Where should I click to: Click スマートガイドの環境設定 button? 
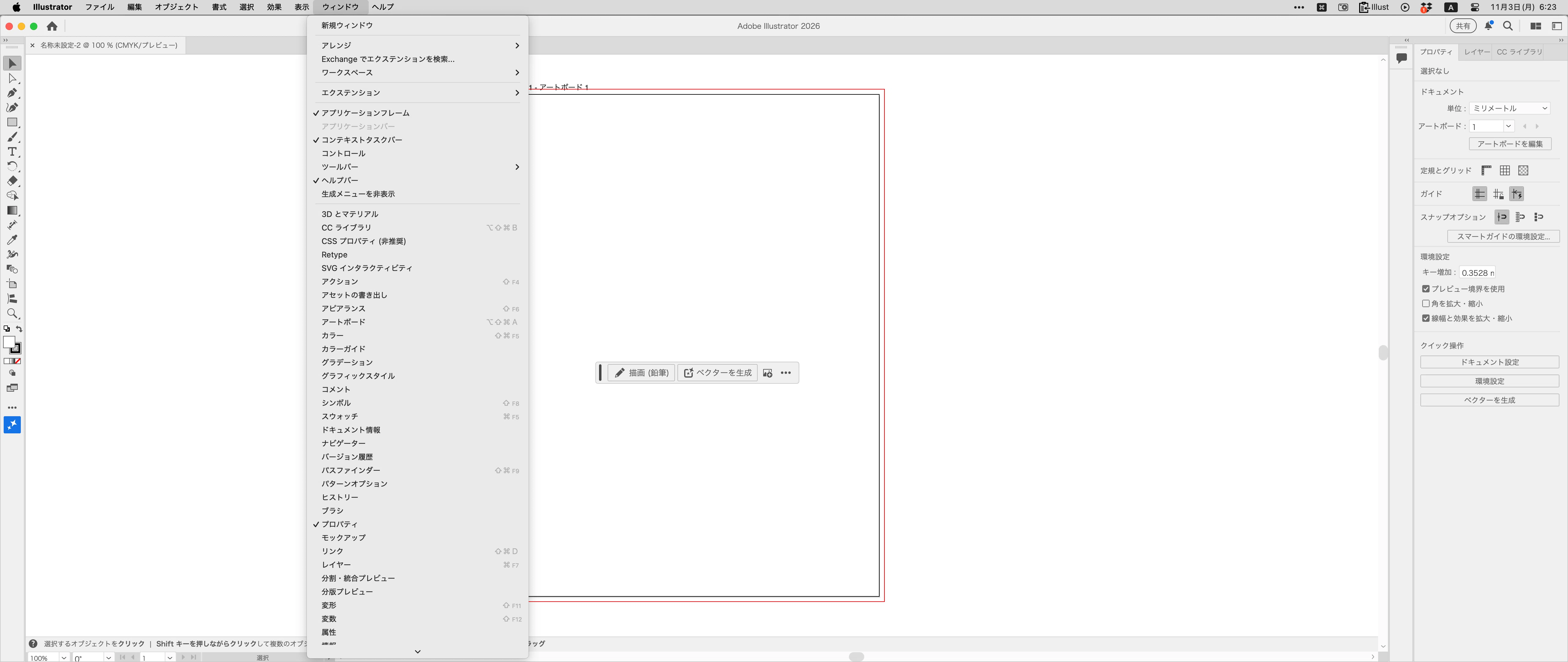[x=1503, y=236]
